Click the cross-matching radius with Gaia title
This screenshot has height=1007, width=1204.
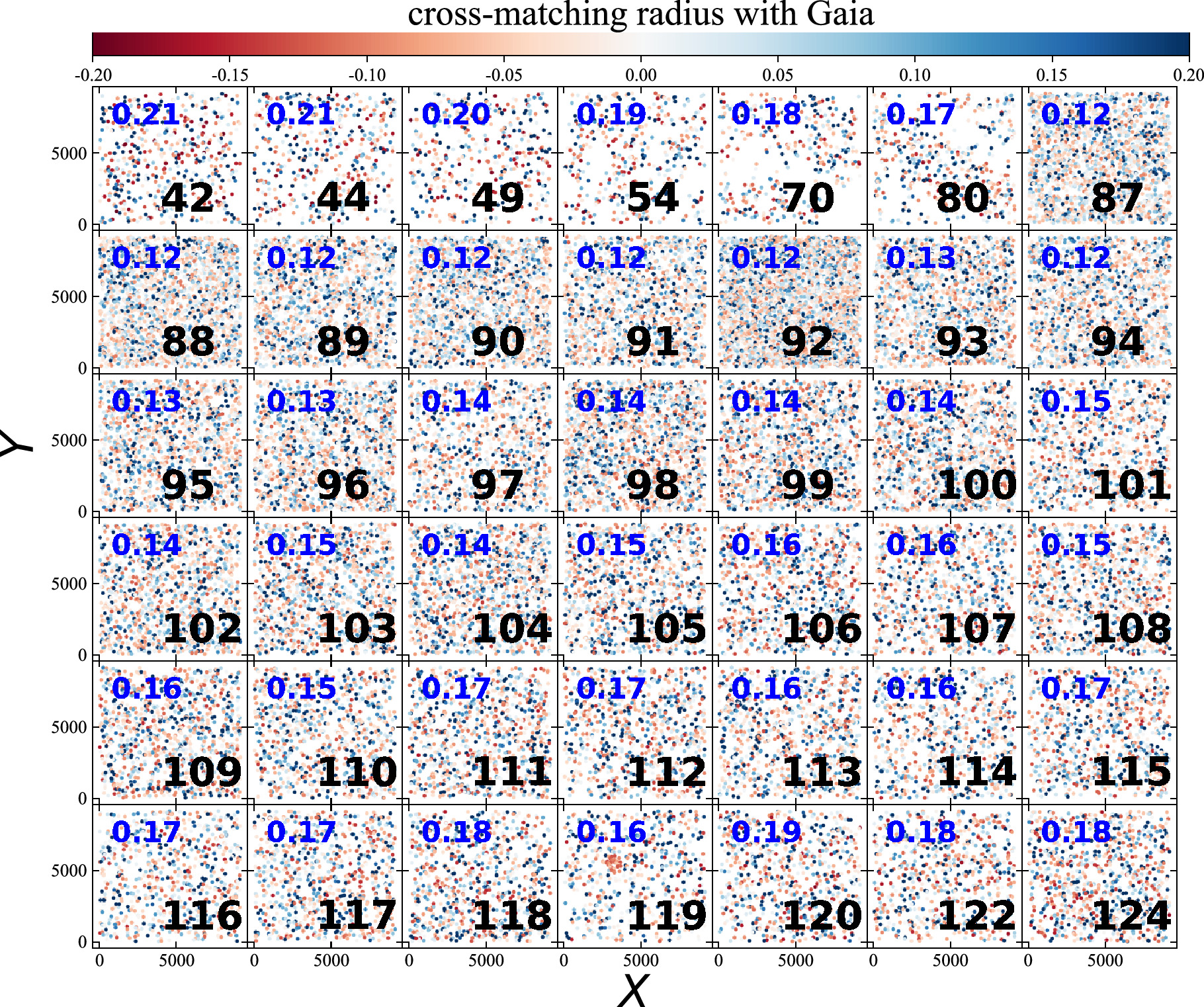click(641, 14)
